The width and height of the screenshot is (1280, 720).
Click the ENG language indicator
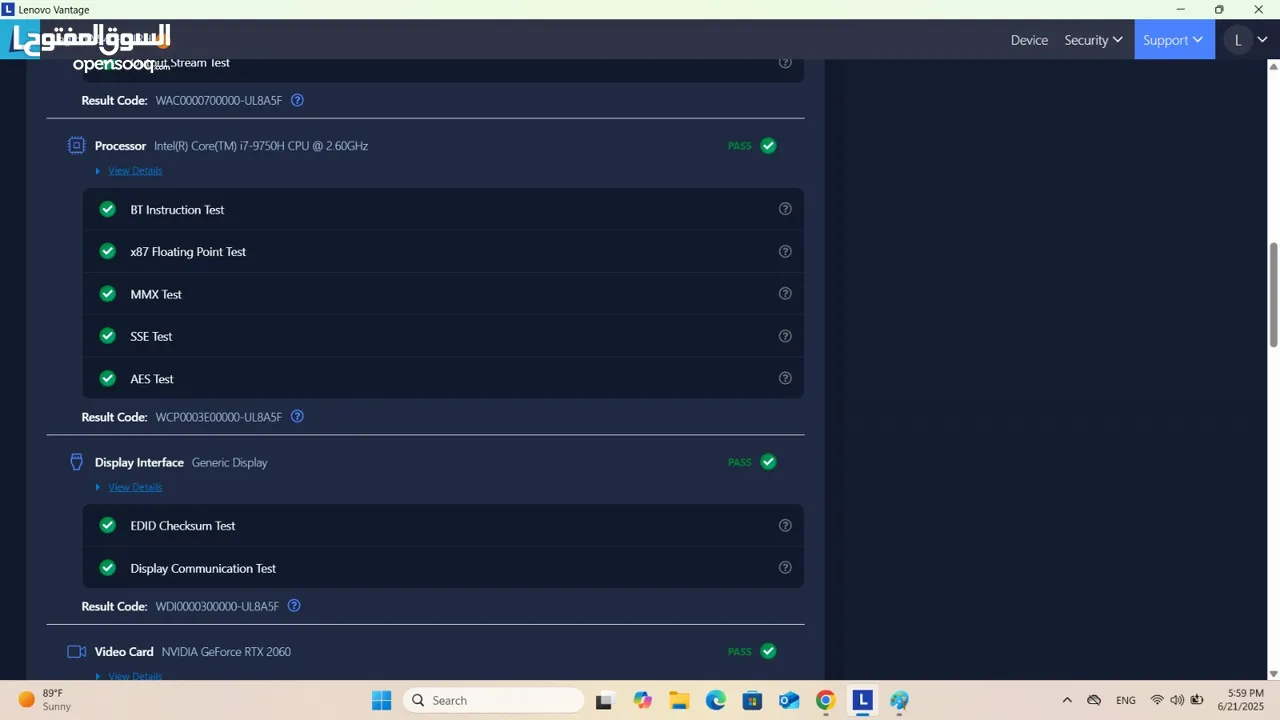tap(1126, 700)
